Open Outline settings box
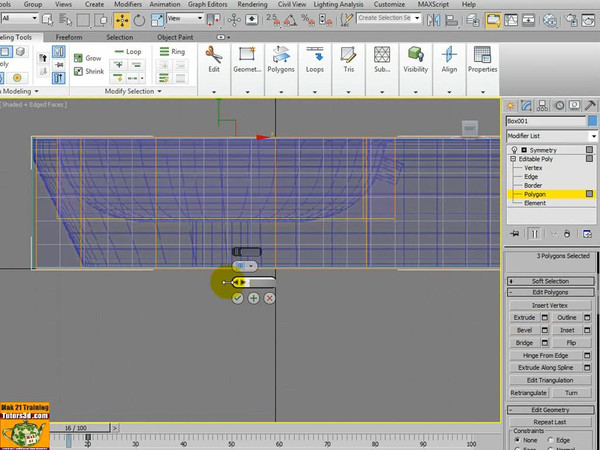The width and height of the screenshot is (600, 450). tap(587, 318)
